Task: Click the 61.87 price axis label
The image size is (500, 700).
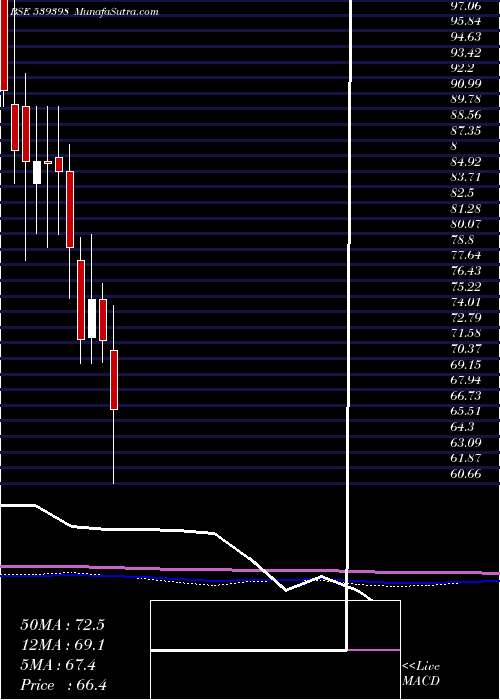Action: [x=466, y=458]
